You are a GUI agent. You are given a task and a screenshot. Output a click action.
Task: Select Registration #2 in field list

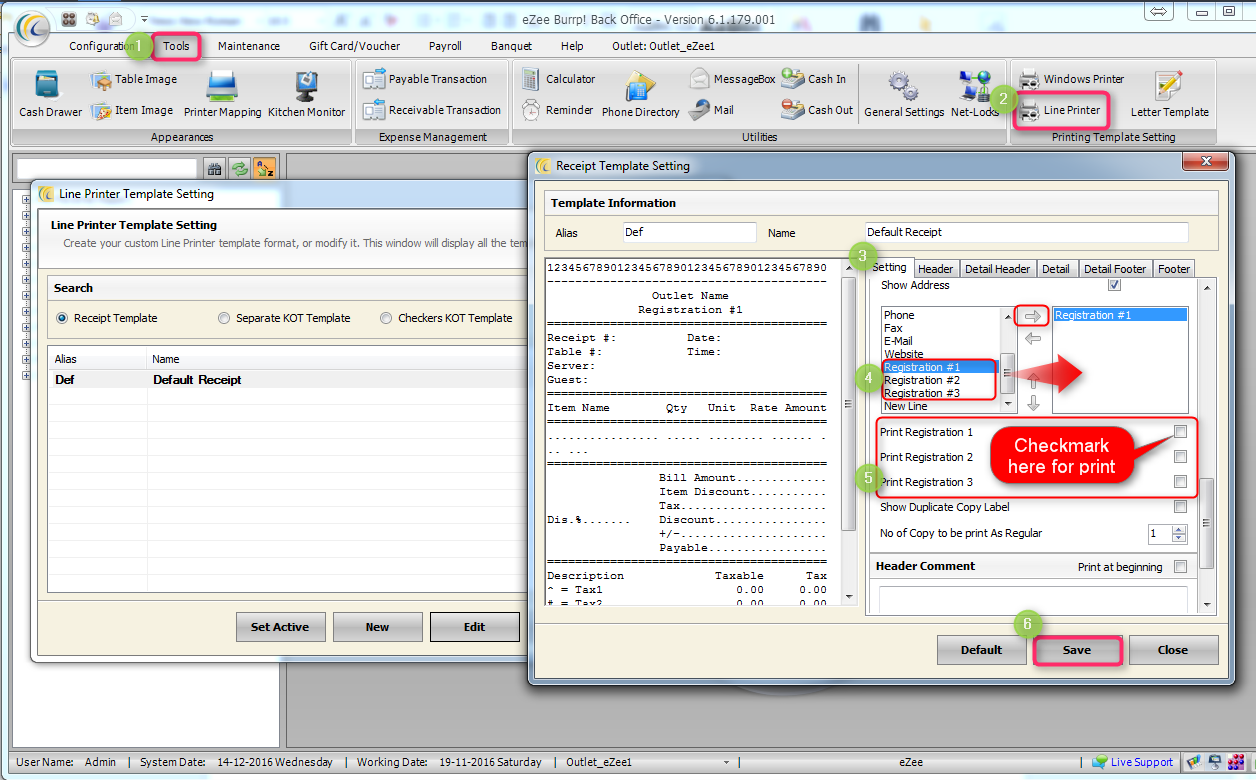(922, 380)
